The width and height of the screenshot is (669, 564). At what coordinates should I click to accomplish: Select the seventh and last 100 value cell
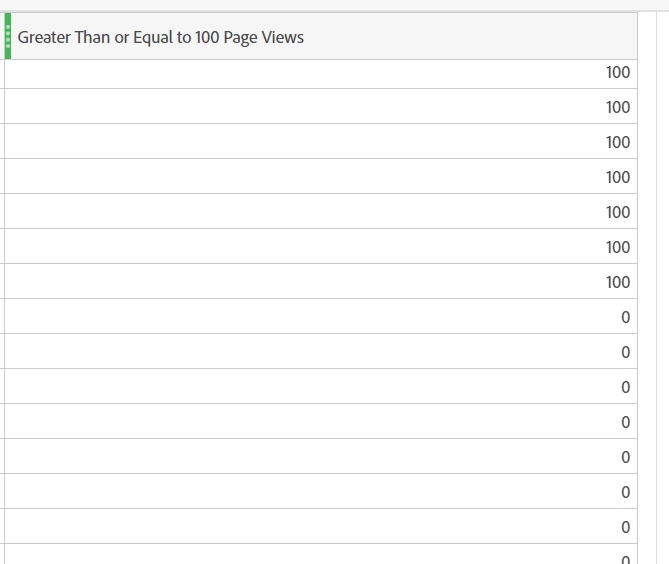pyautogui.click(x=321, y=282)
